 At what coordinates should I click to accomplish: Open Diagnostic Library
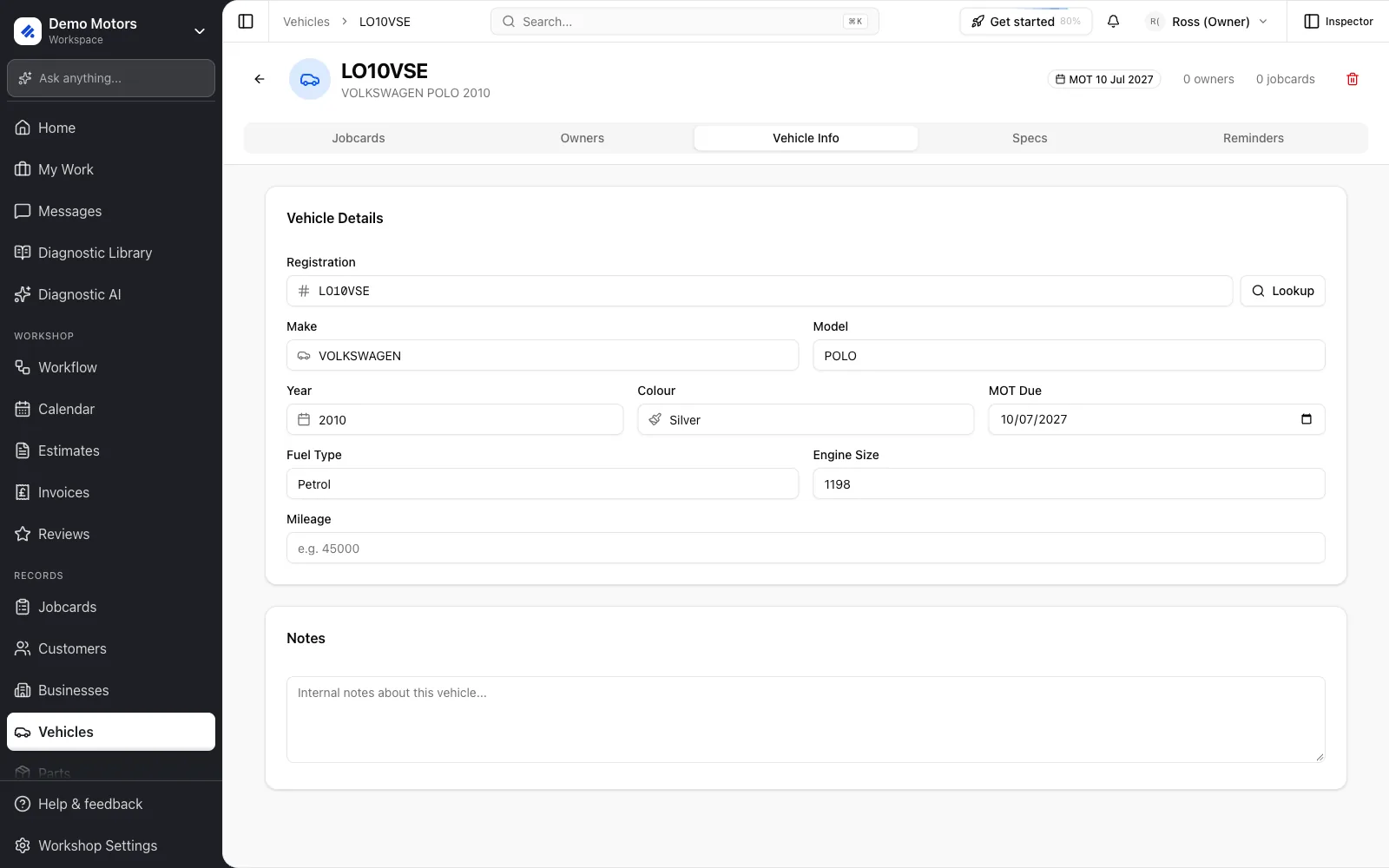[111, 253]
